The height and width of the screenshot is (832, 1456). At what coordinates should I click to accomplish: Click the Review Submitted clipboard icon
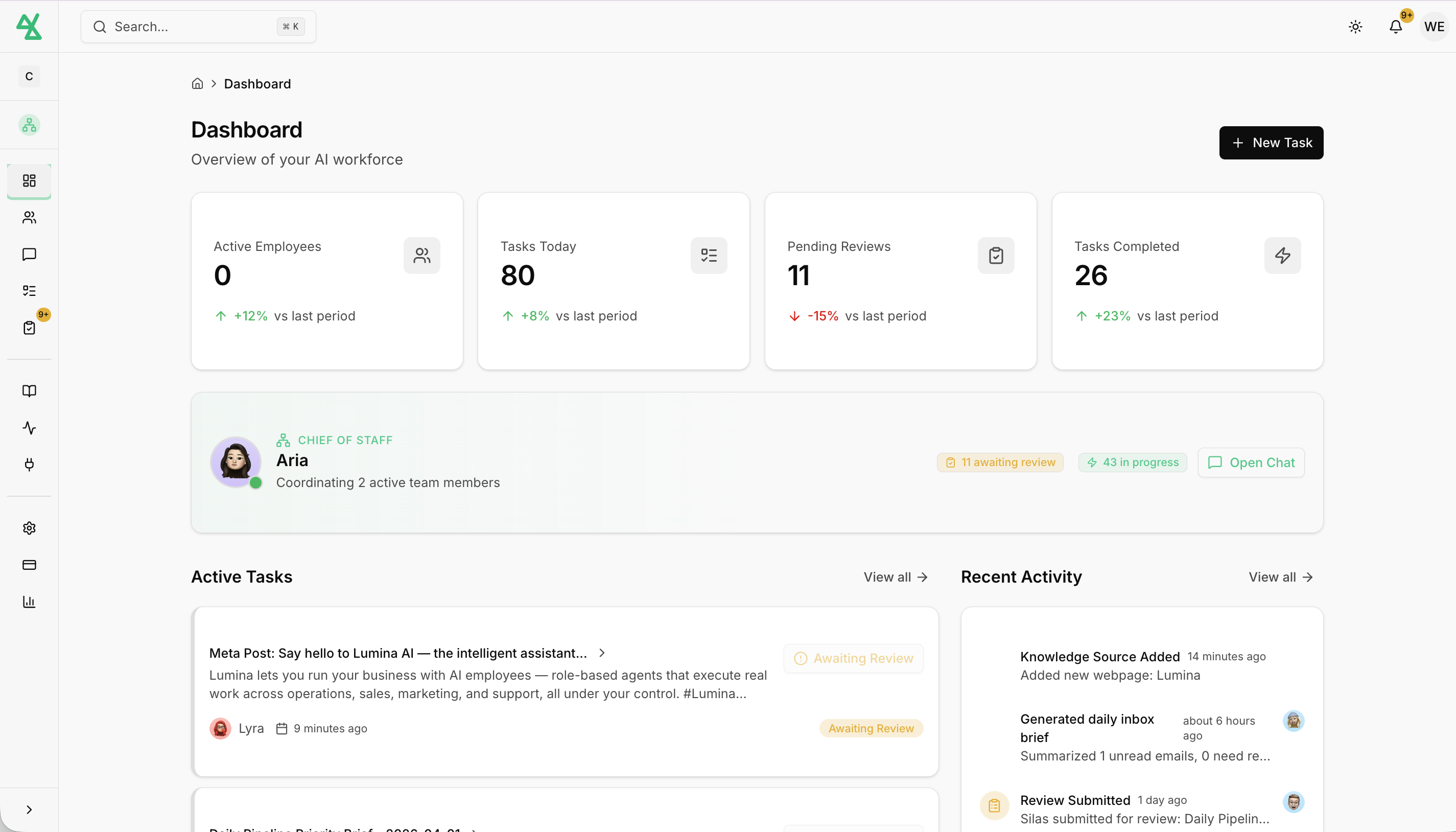tap(994, 806)
